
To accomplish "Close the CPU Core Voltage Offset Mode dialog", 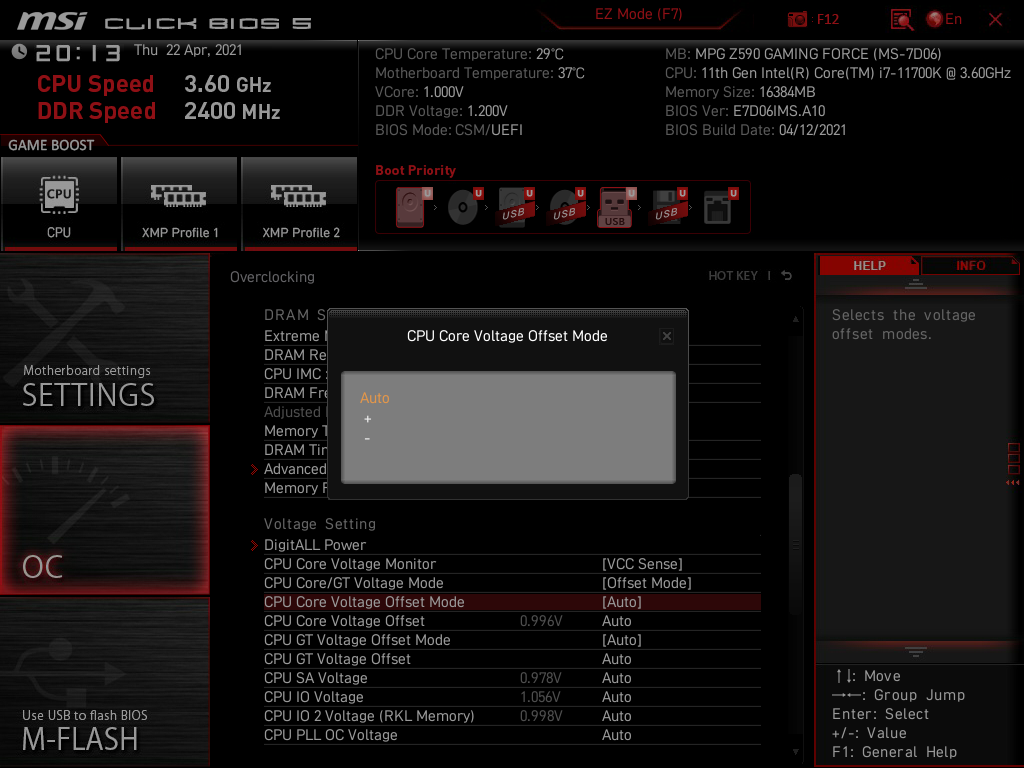I will click(666, 336).
